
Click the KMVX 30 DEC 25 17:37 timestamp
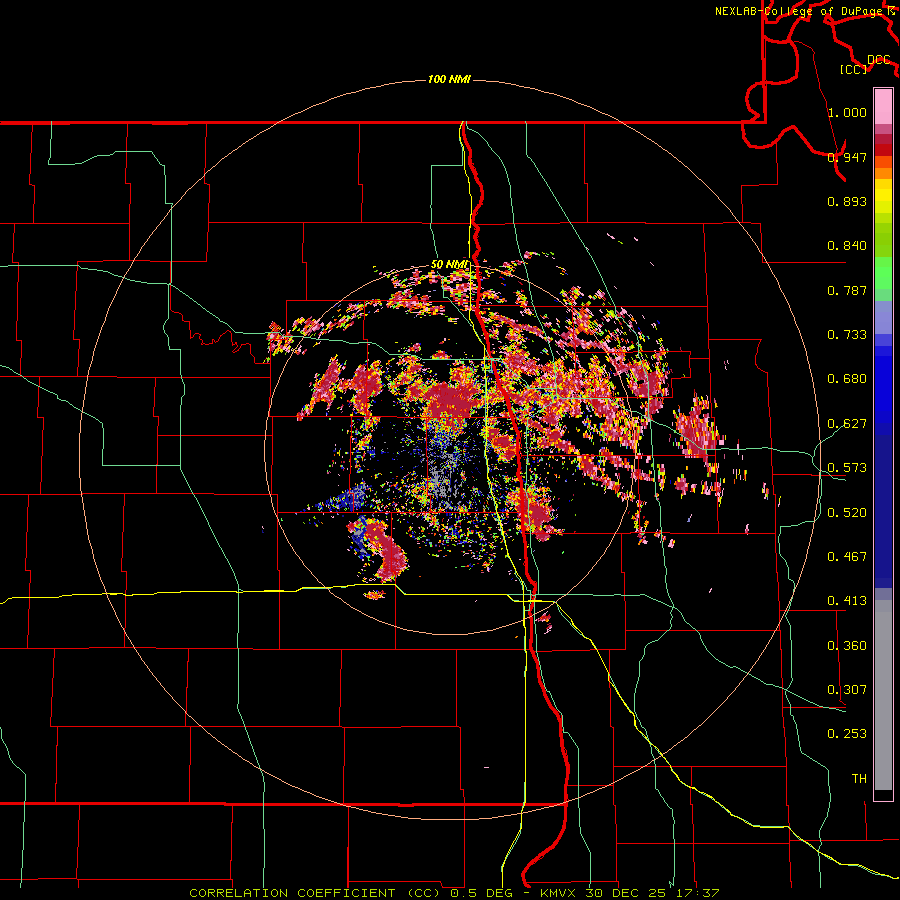tap(630, 893)
